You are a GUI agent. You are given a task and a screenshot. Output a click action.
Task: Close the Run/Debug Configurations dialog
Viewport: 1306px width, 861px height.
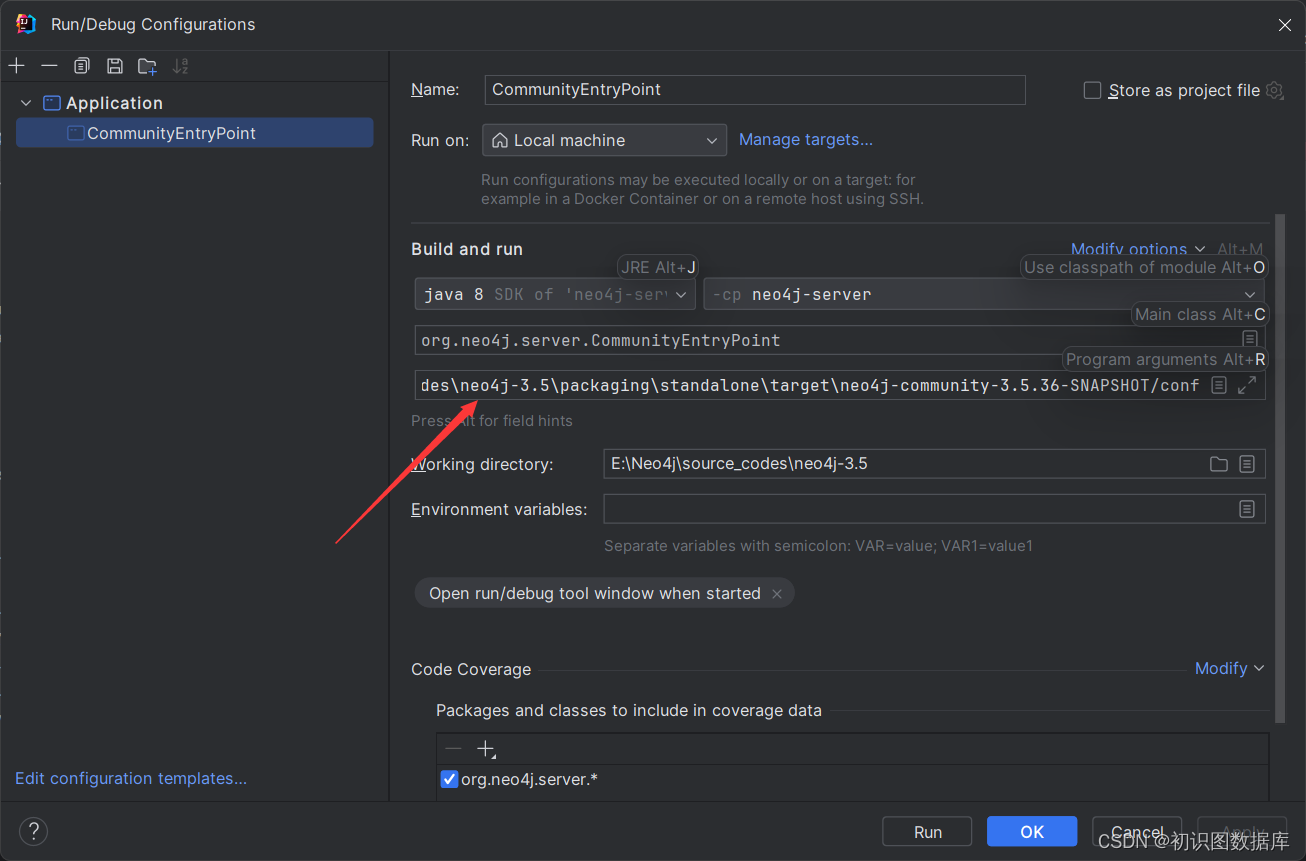[x=1285, y=25]
